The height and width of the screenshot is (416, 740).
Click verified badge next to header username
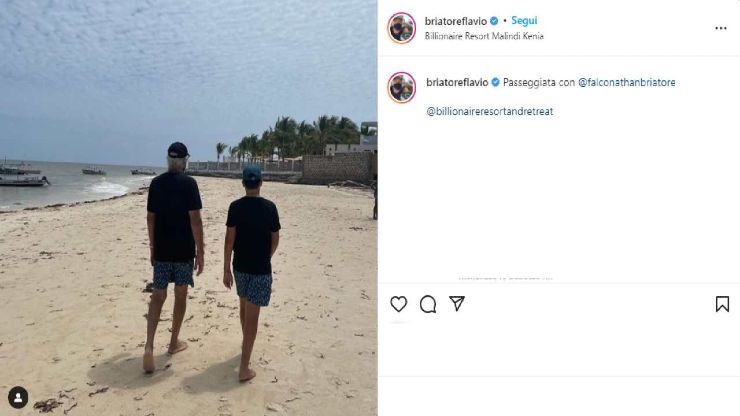coord(494,21)
